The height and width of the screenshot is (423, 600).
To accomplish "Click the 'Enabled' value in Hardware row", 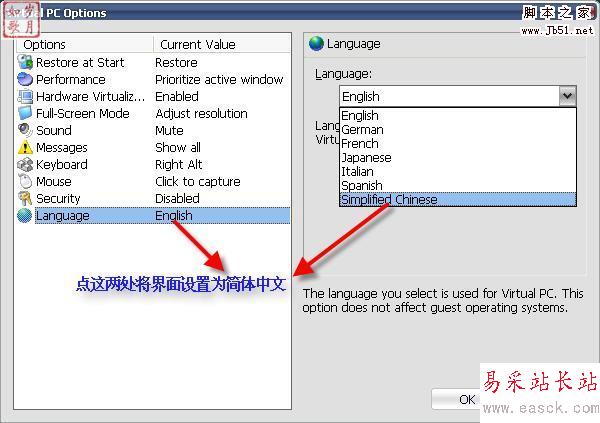I will (x=177, y=96).
